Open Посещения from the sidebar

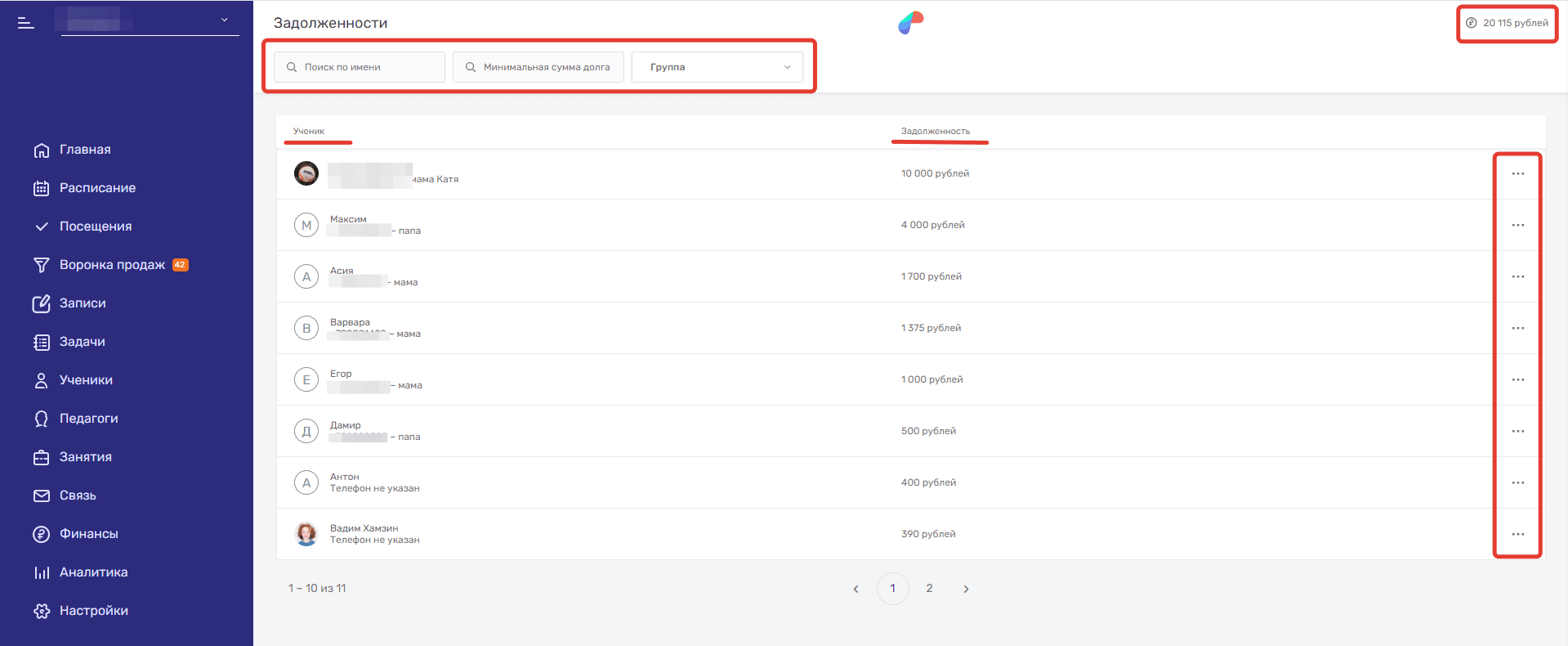(x=95, y=227)
